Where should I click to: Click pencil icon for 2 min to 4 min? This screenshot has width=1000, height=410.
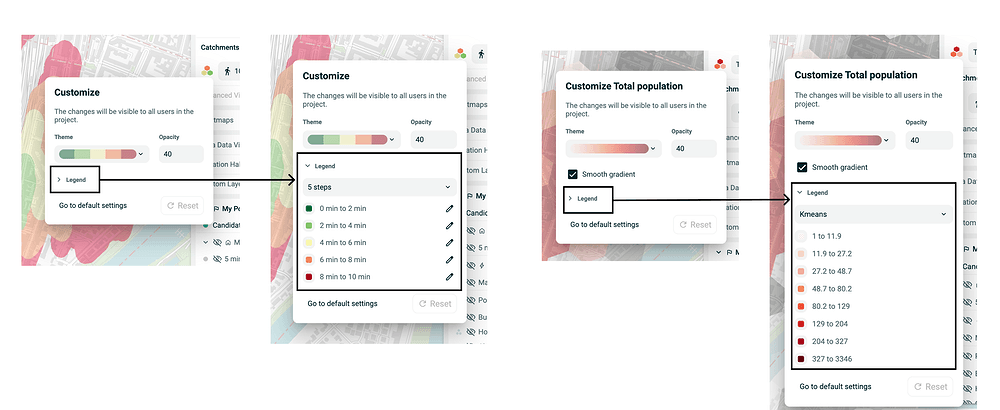(450, 225)
